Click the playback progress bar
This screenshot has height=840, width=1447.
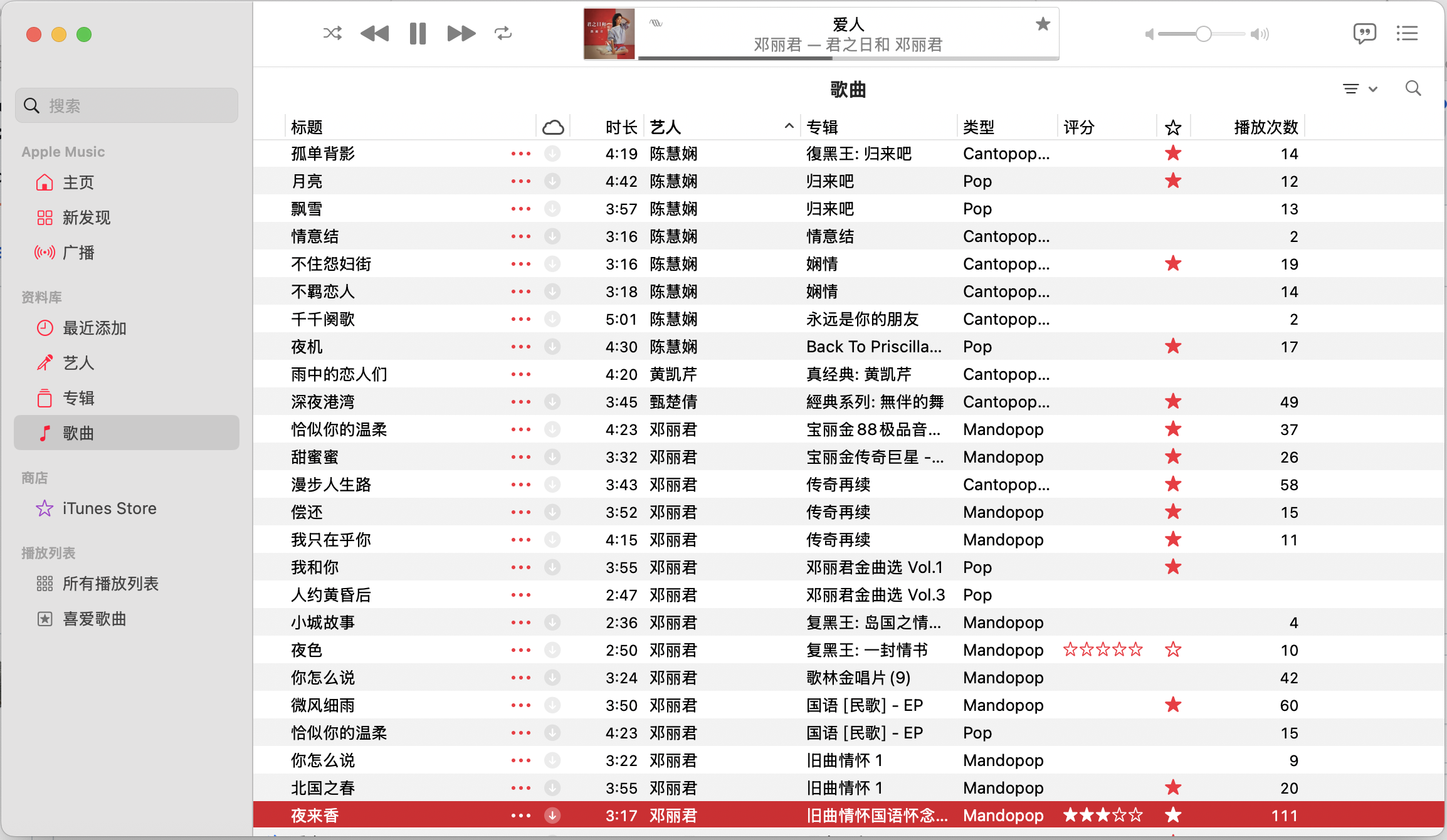tap(848, 58)
